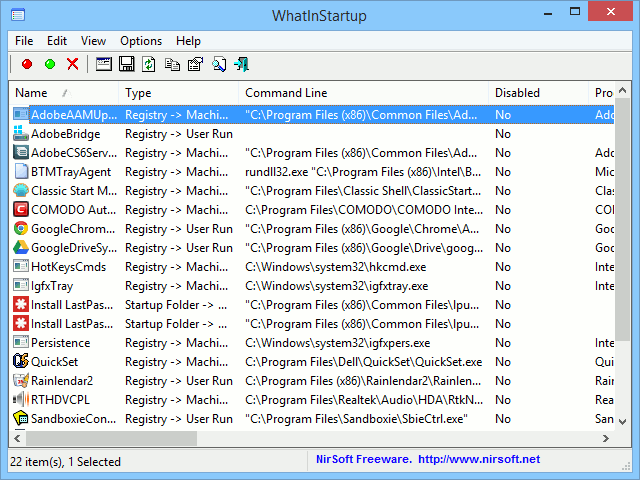The width and height of the screenshot is (640, 480).
Task: Click the WhatInStartup title bar app icon
Action: [18, 16]
